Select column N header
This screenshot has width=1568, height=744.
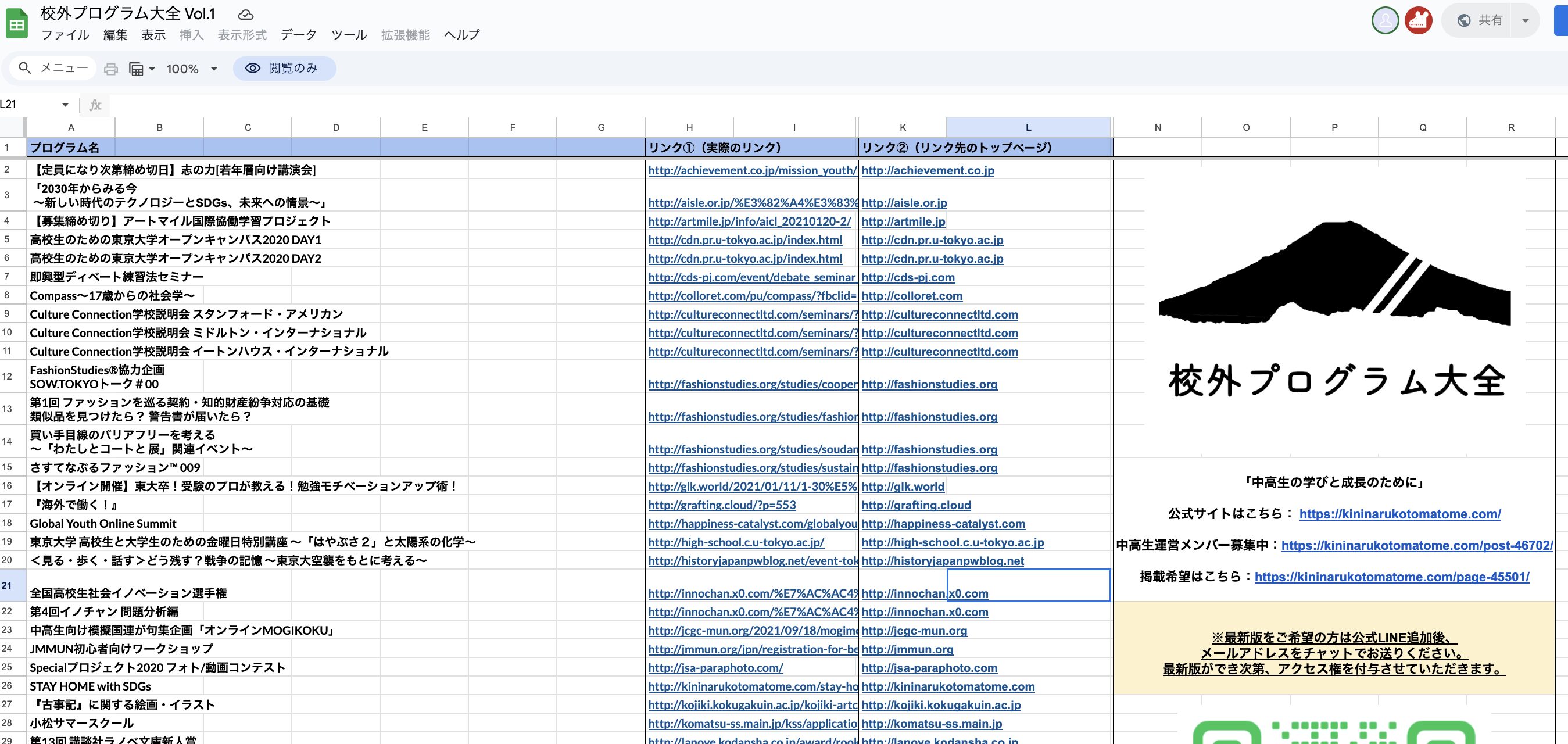click(1157, 127)
